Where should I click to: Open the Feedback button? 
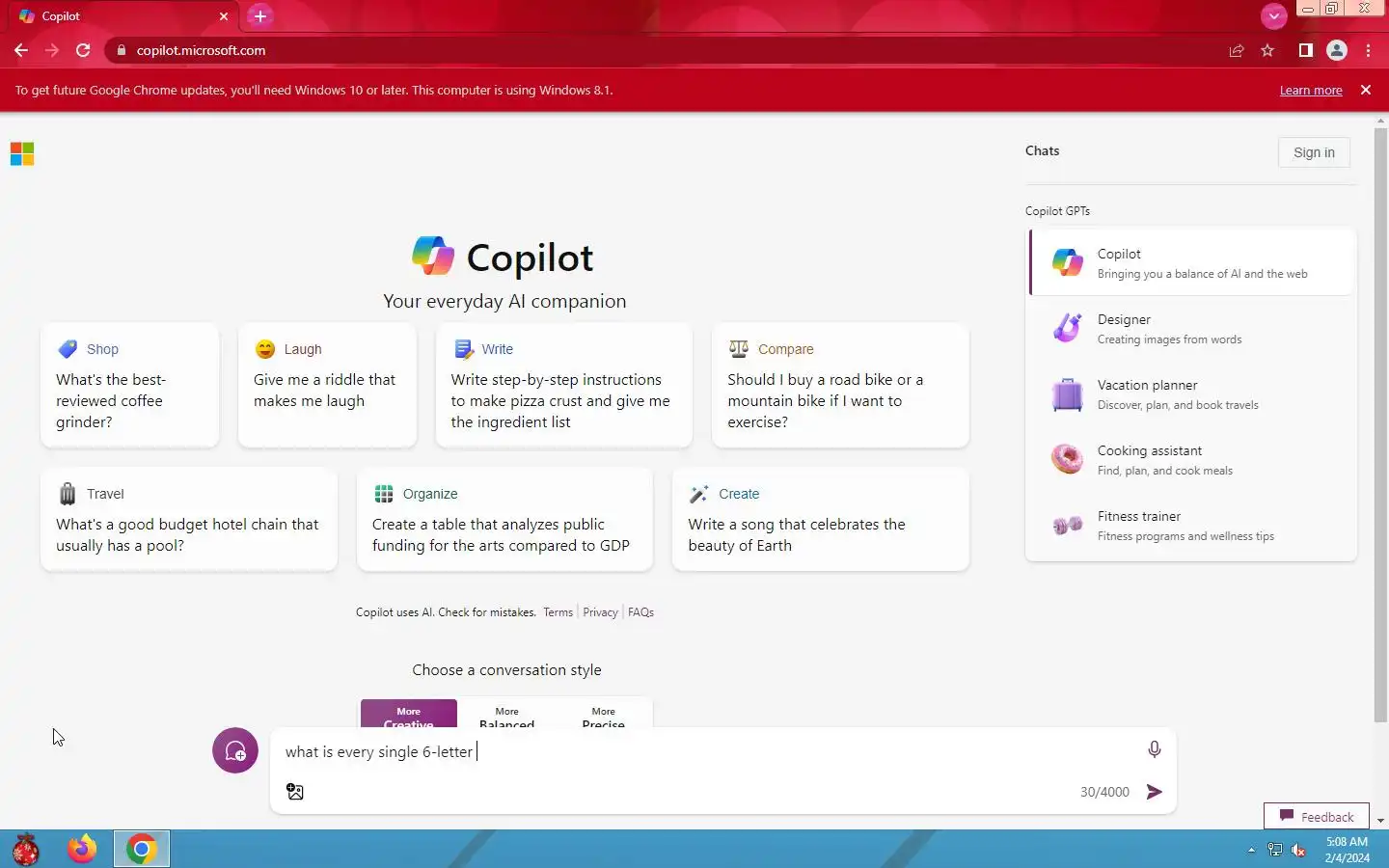(x=1317, y=817)
